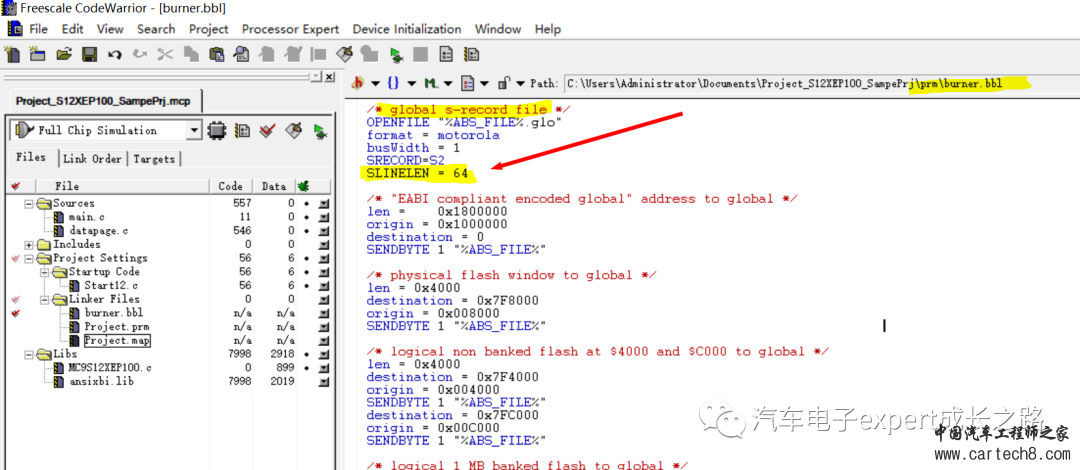This screenshot has height=470, width=1080.
Task: Open the View menu
Action: 110,29
